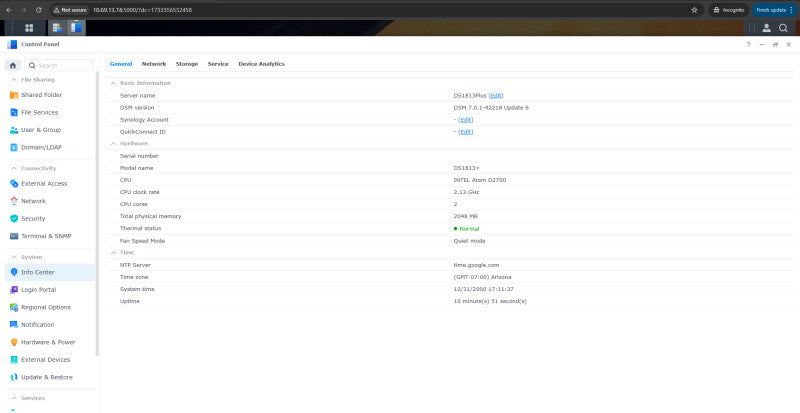Edit the Synology Account

[x=466, y=119]
